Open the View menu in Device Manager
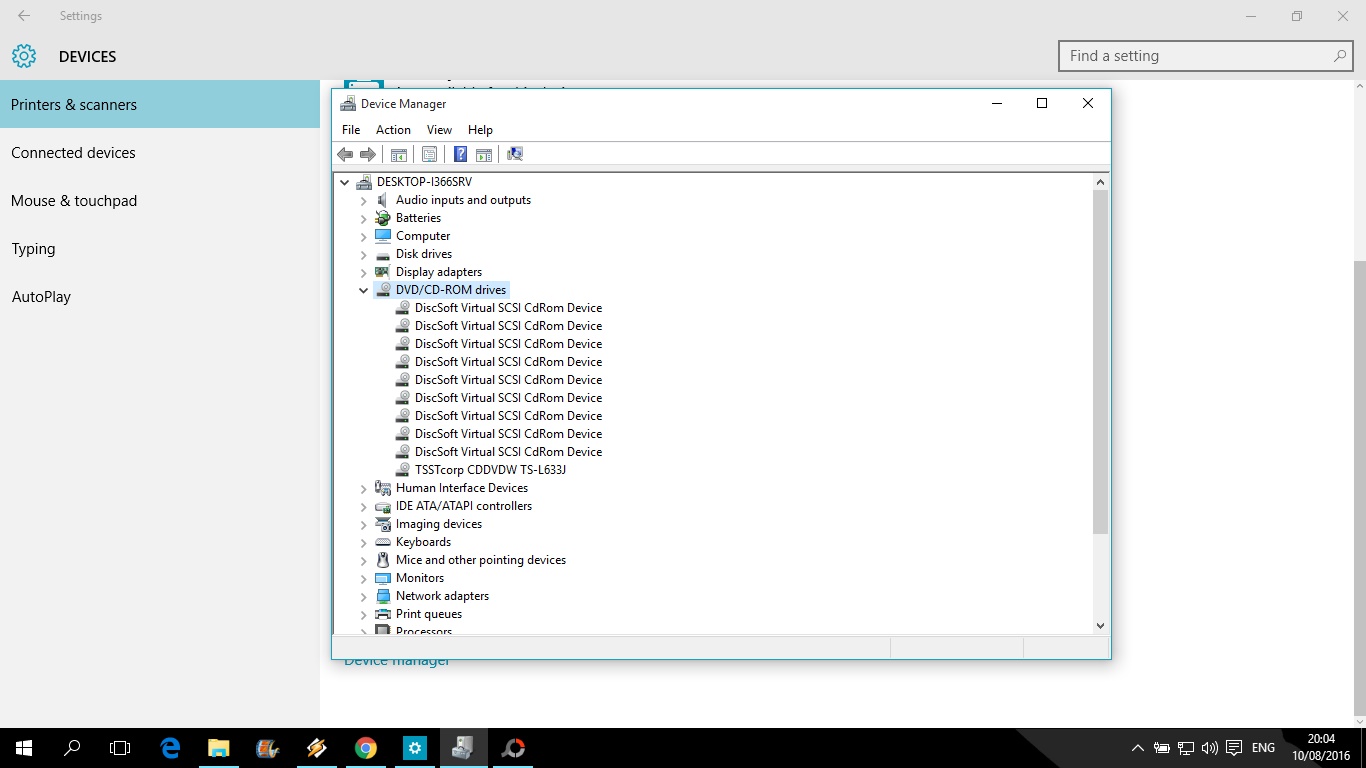Image resolution: width=1366 pixels, height=768 pixels. 439,129
